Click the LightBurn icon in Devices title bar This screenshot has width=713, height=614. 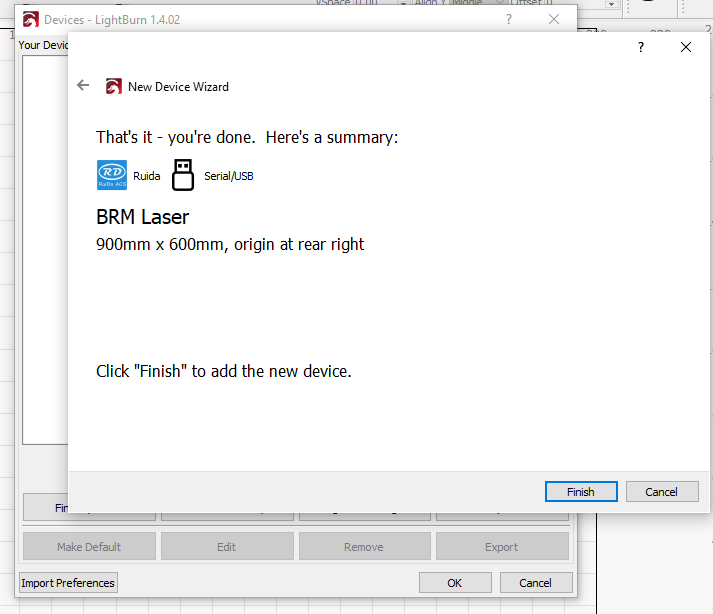tap(30, 20)
